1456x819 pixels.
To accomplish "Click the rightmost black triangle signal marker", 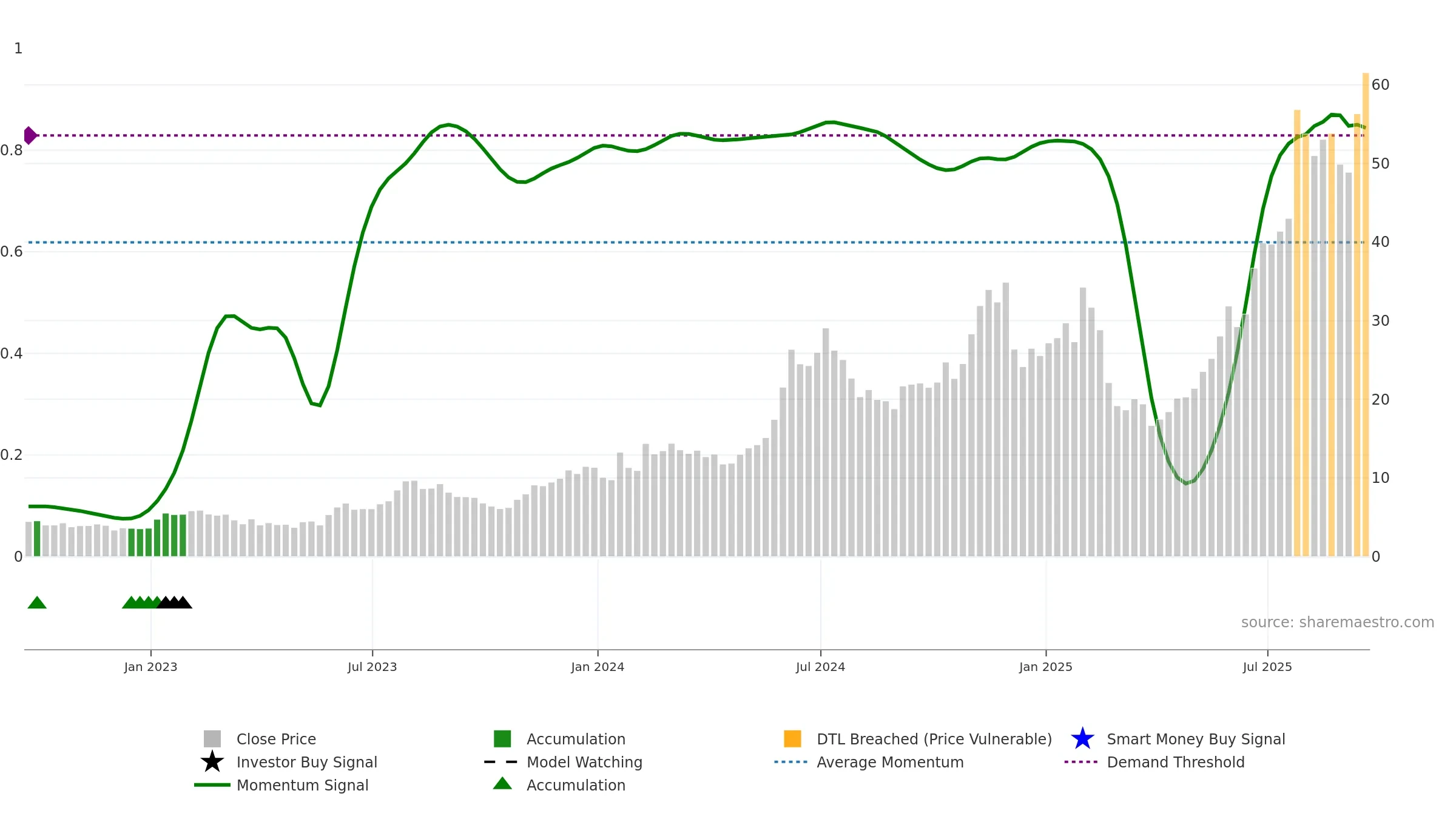I will pyautogui.click(x=183, y=602).
